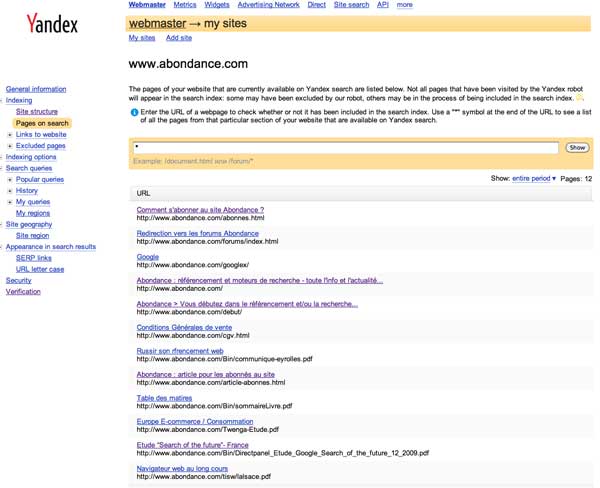Screen dimensions: 600x488
Task: Open the Webmaster tab in top navigation
Action: pos(147,5)
